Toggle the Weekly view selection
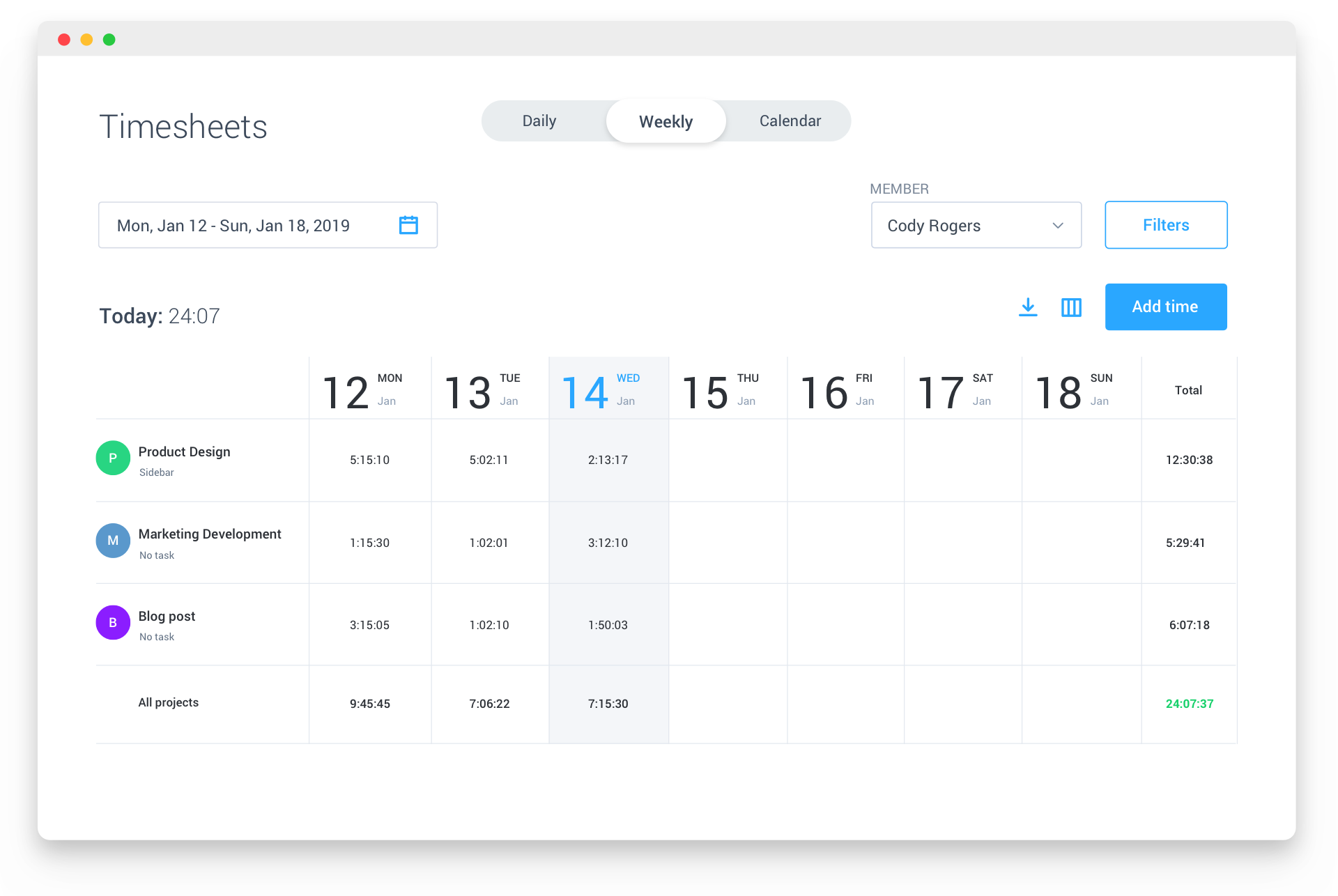 [x=666, y=120]
